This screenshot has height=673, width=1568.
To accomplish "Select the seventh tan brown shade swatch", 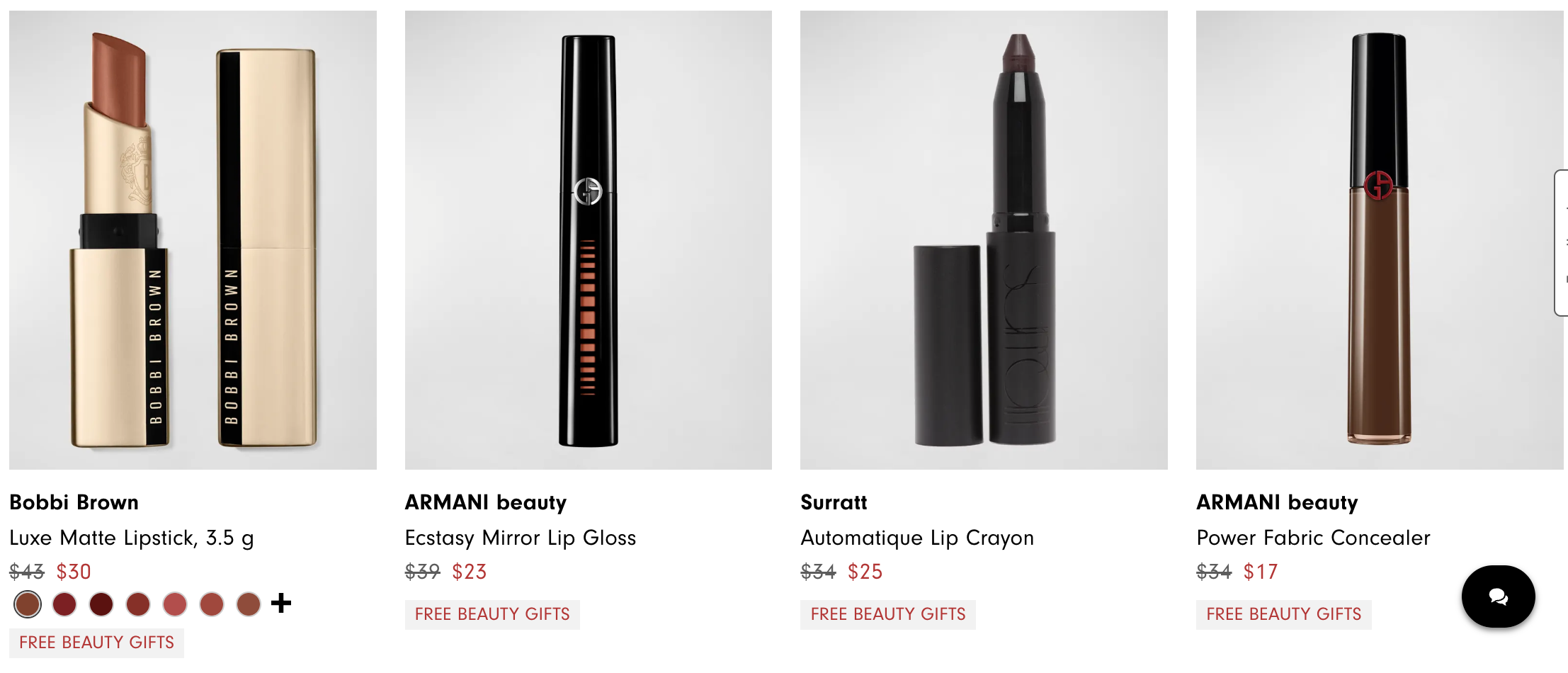I will pyautogui.click(x=249, y=604).
